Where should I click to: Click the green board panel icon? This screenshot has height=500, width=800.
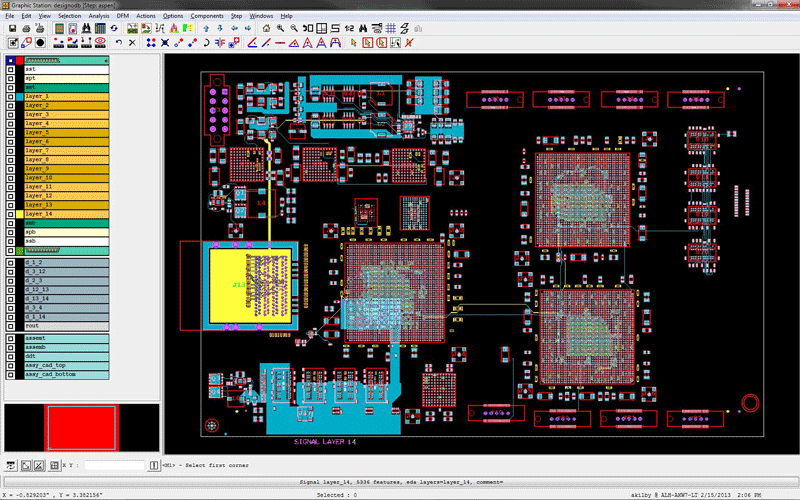coord(59,29)
